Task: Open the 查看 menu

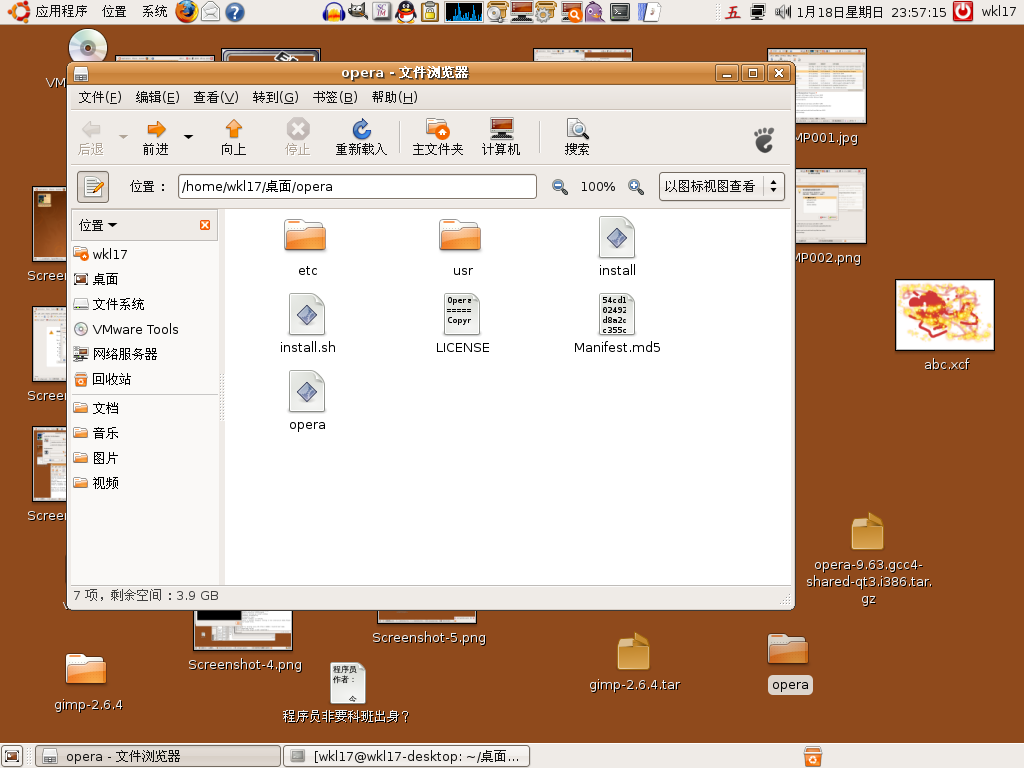Action: [x=216, y=97]
